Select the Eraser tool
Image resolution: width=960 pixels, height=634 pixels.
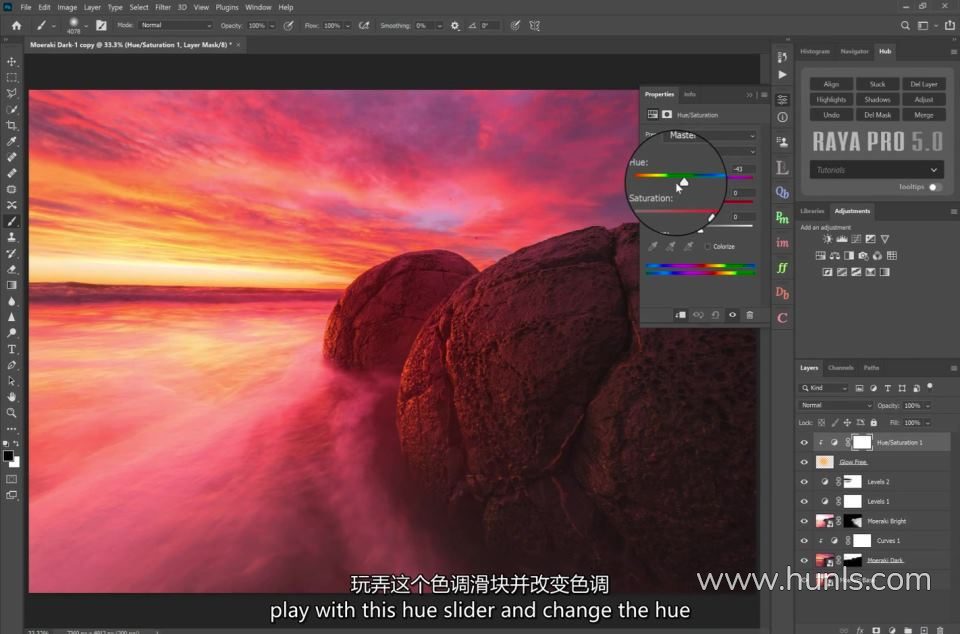[x=12, y=269]
